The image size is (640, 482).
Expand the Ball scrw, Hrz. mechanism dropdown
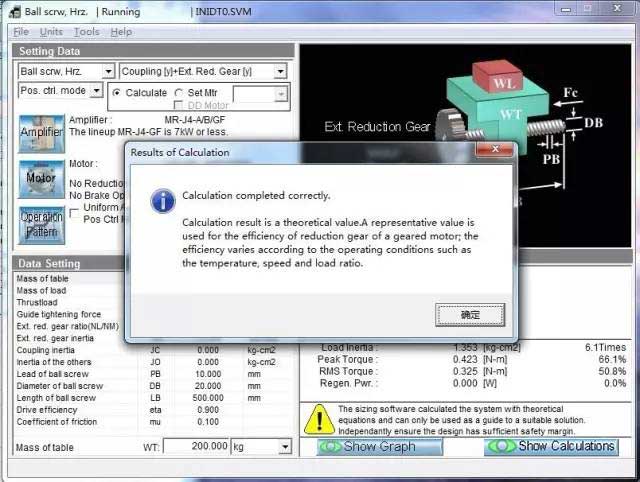point(105,72)
